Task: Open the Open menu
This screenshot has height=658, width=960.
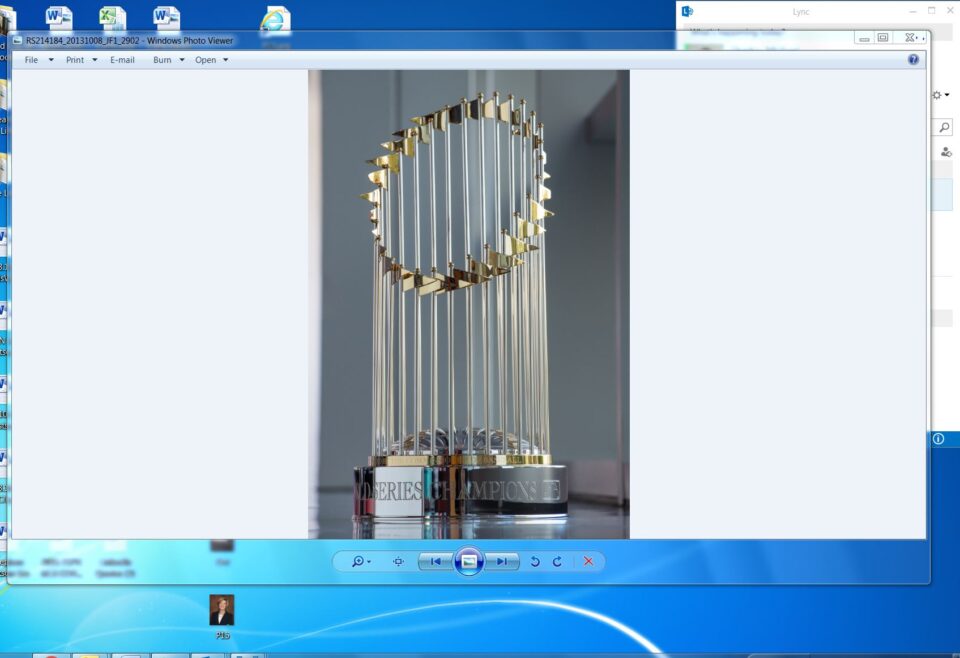Action: point(206,60)
